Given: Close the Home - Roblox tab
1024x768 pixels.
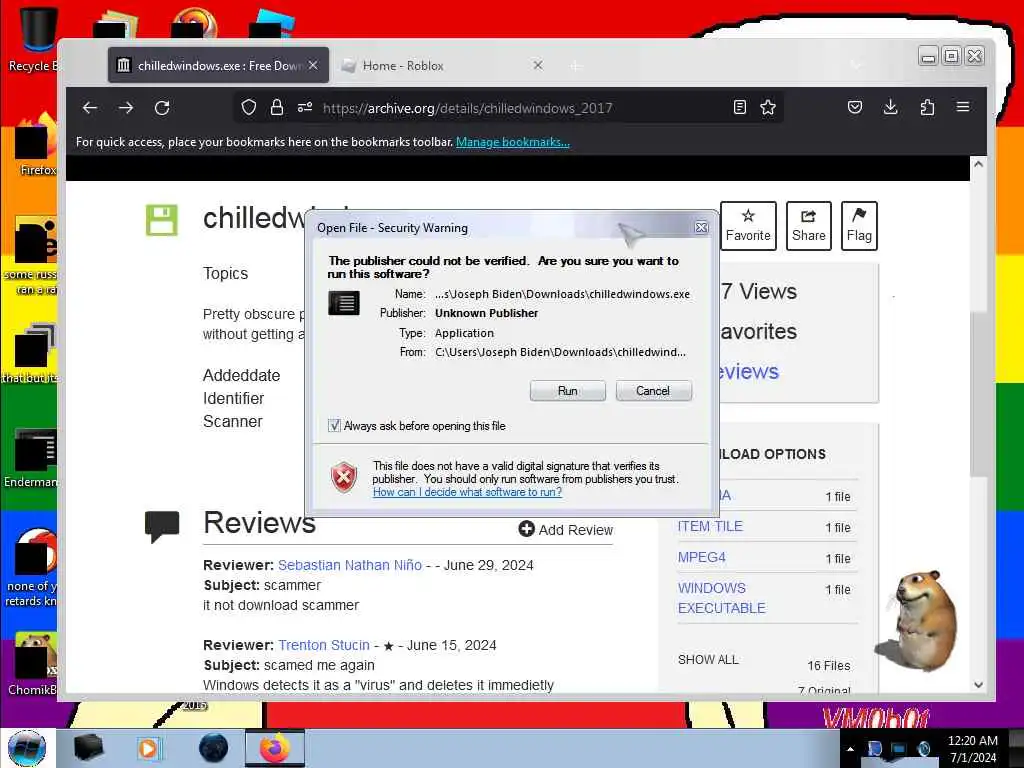Looking at the screenshot, I should point(537,65).
